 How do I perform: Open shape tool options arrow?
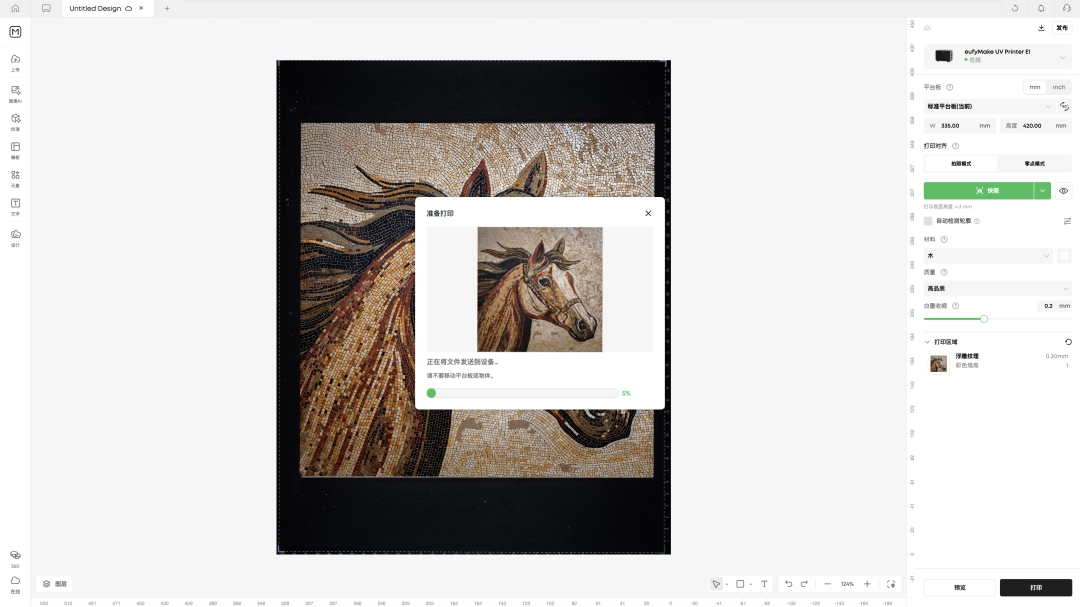(750, 584)
